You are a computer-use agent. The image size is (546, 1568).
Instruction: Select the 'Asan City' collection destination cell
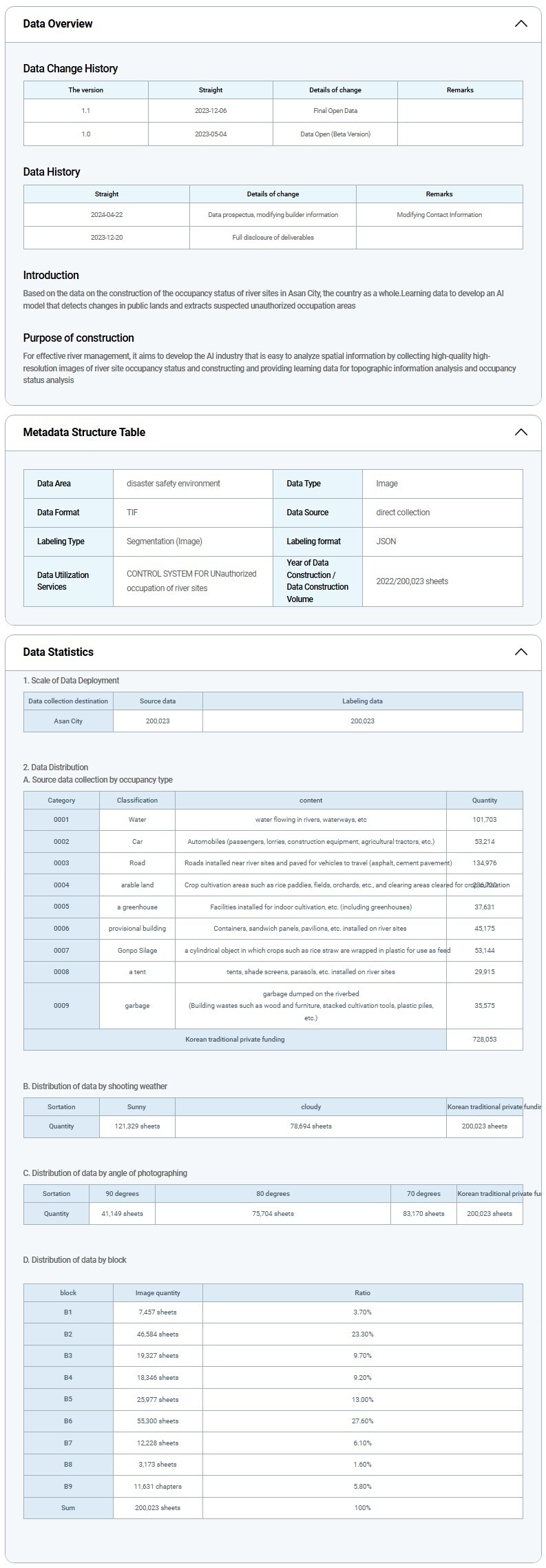pyautogui.click(x=68, y=721)
